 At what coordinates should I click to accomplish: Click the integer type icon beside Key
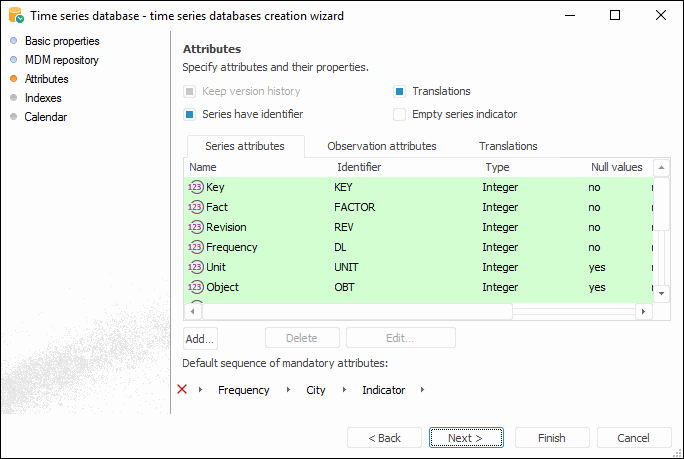point(196,187)
